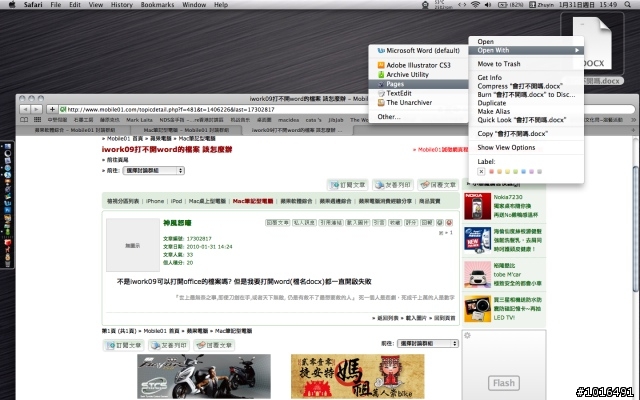640x400 pixels.
Task: Open the Apple menu in the menu bar
Action: tap(12, 4)
